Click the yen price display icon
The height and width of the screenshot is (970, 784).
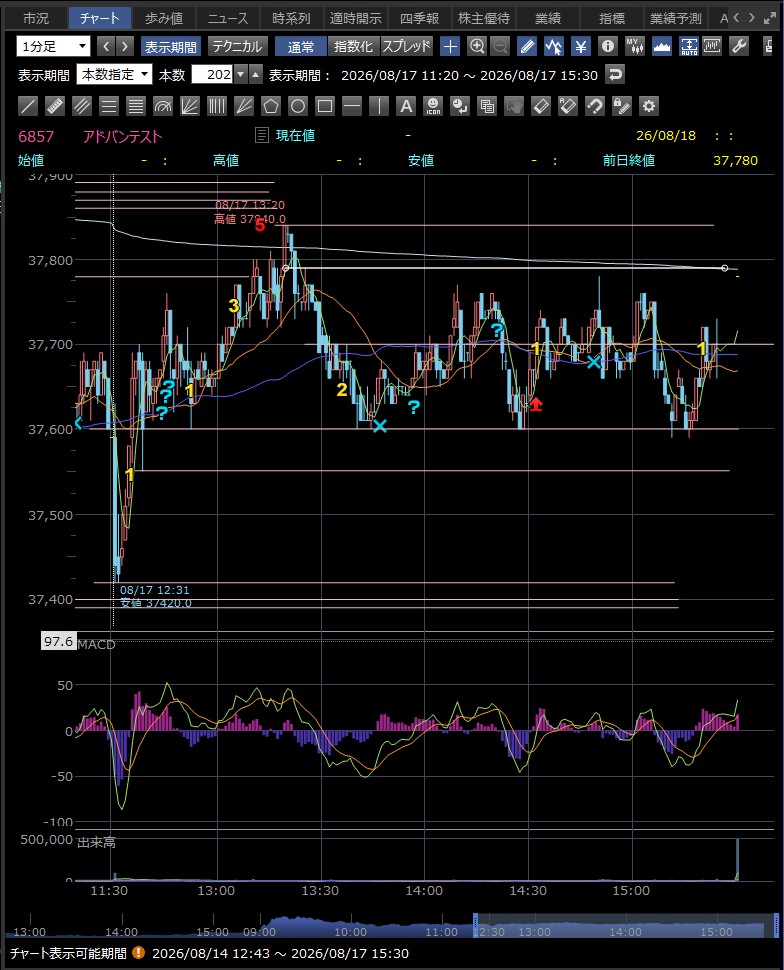point(580,46)
